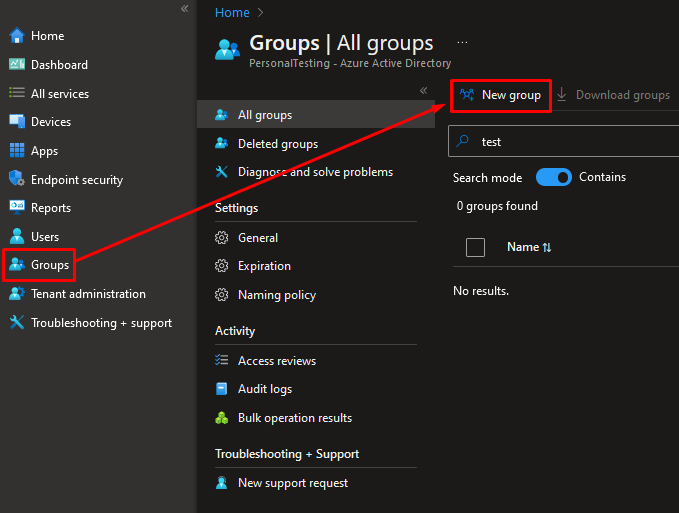The image size is (679, 513).
Task: Open Devices in the sidebar
Action: point(51,122)
